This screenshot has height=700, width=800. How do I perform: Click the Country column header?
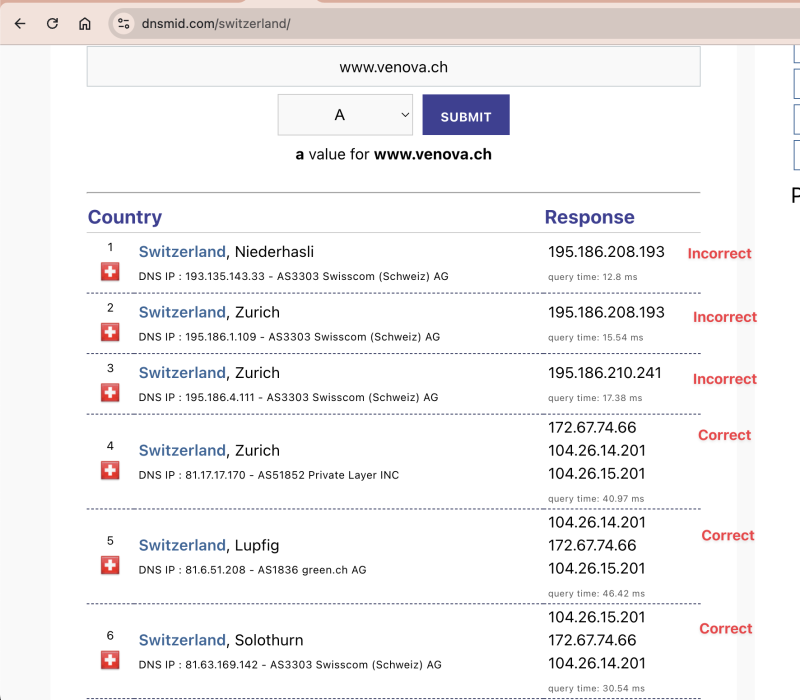(124, 217)
